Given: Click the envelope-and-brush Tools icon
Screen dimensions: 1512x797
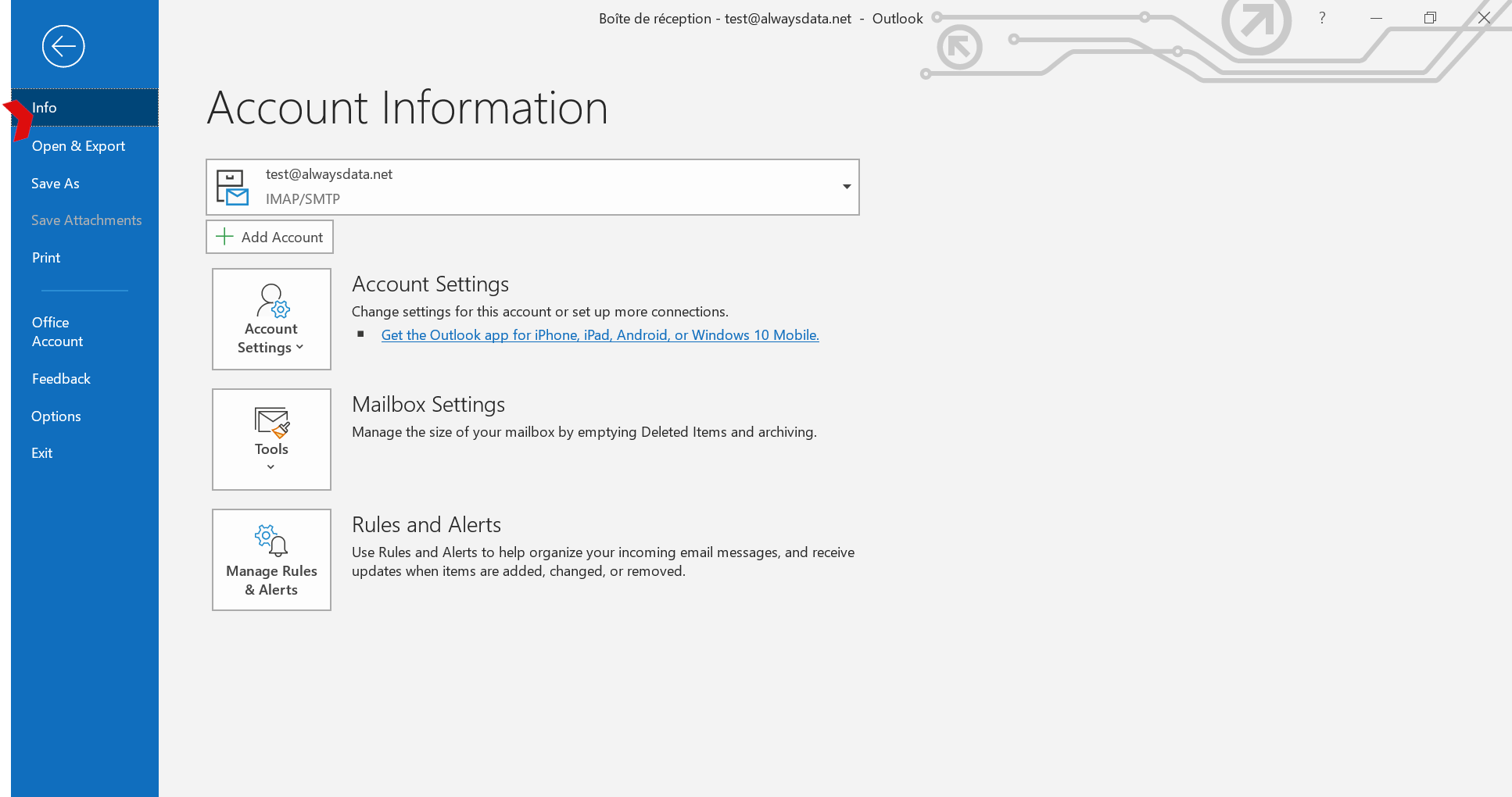Looking at the screenshot, I should pos(271,423).
